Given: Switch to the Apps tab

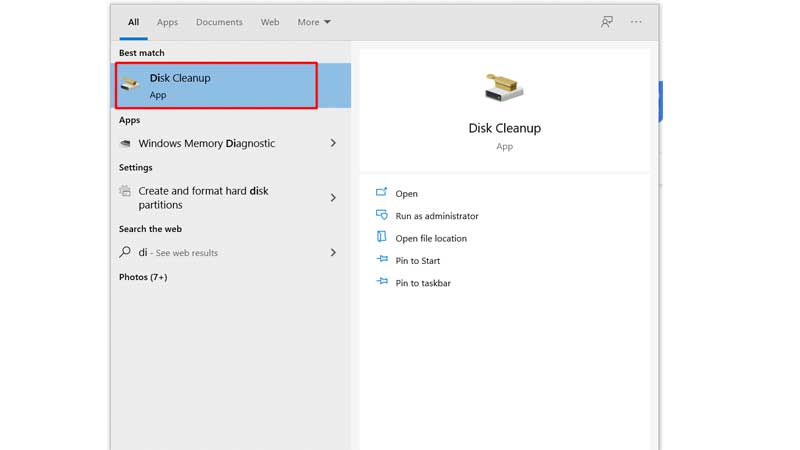Looking at the screenshot, I should coord(167,22).
